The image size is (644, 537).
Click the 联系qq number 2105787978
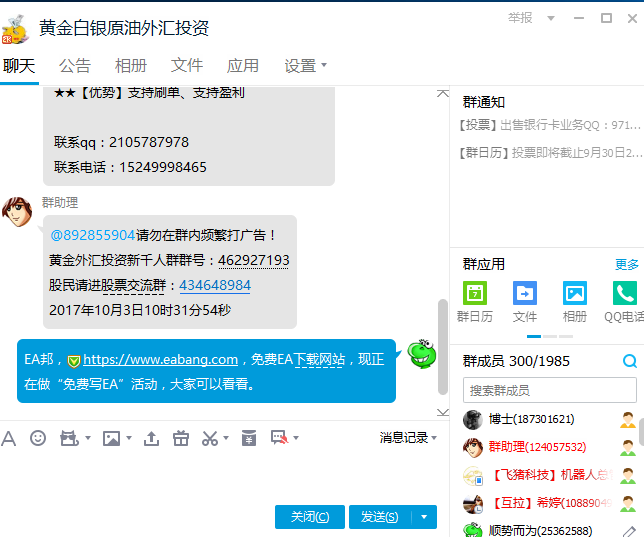tap(149, 143)
